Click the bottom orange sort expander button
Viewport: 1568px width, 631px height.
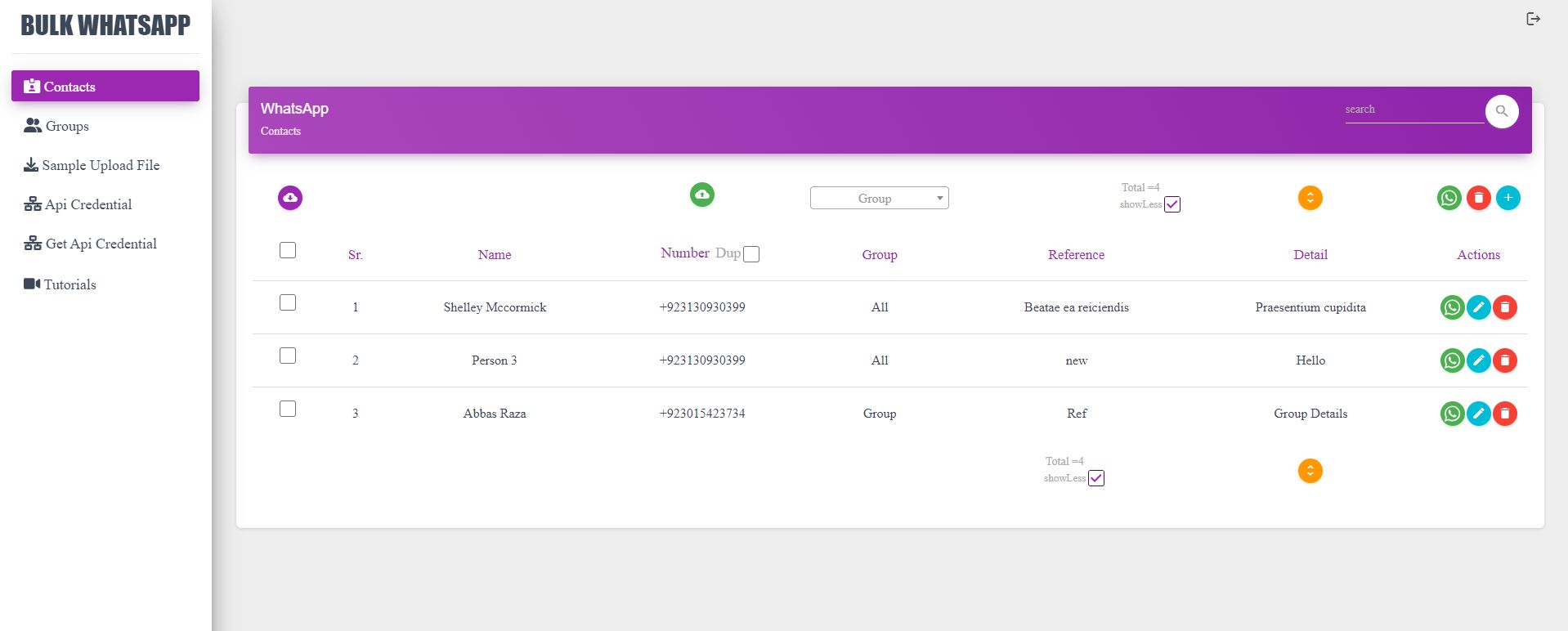(x=1310, y=471)
